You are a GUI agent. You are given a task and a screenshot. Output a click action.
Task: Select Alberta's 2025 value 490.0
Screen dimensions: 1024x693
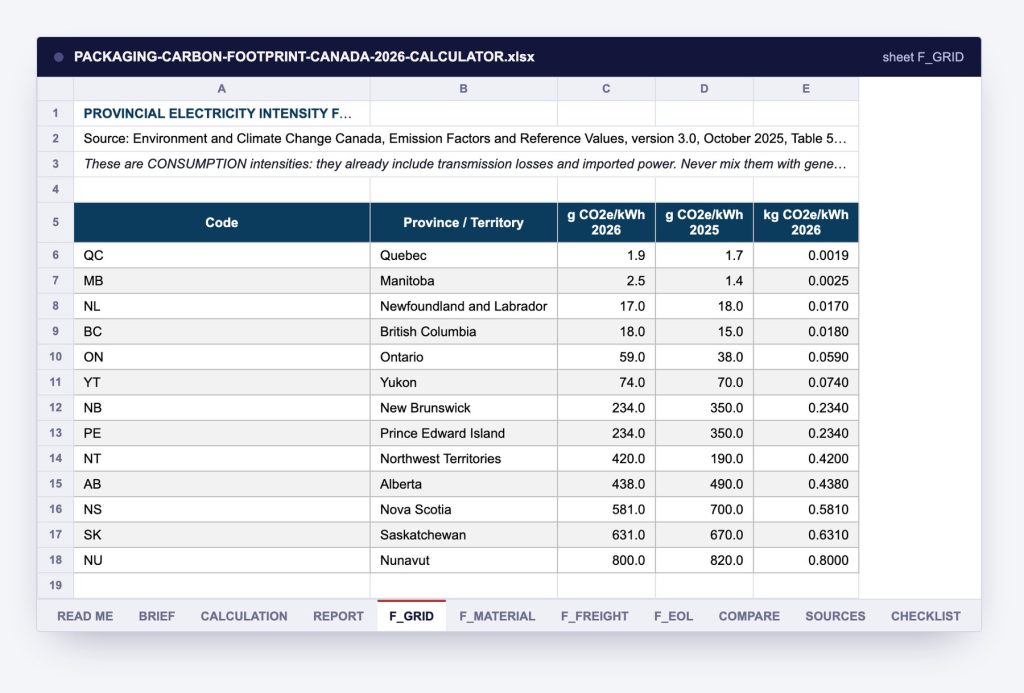(704, 484)
